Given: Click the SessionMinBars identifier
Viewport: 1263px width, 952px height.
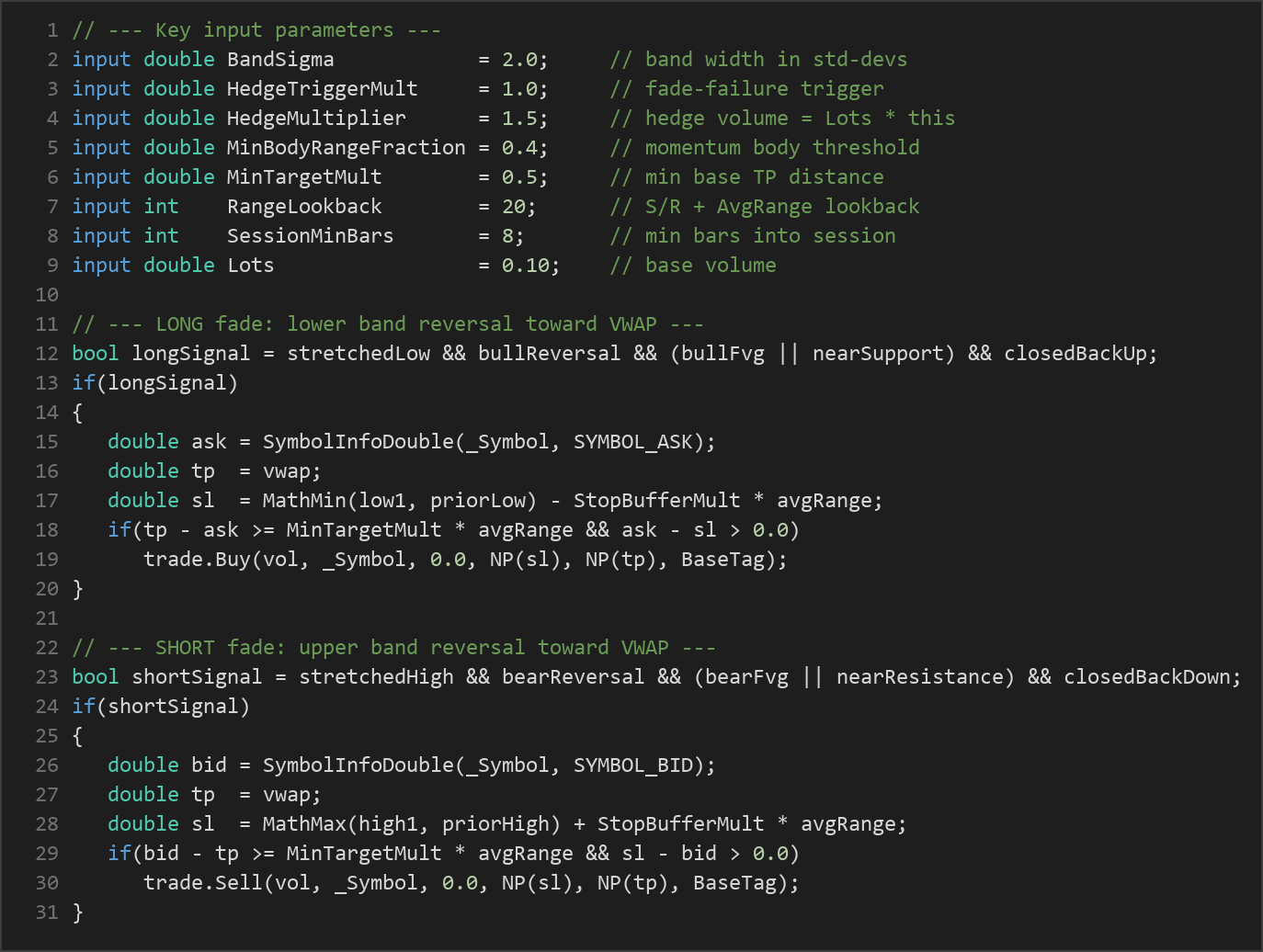Looking at the screenshot, I should 310,236.
